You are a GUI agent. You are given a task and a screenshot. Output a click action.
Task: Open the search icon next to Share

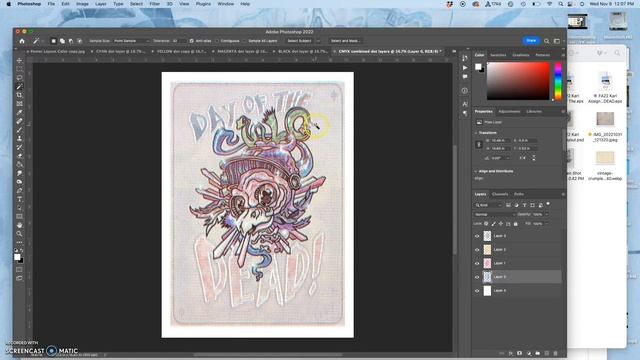(x=547, y=41)
